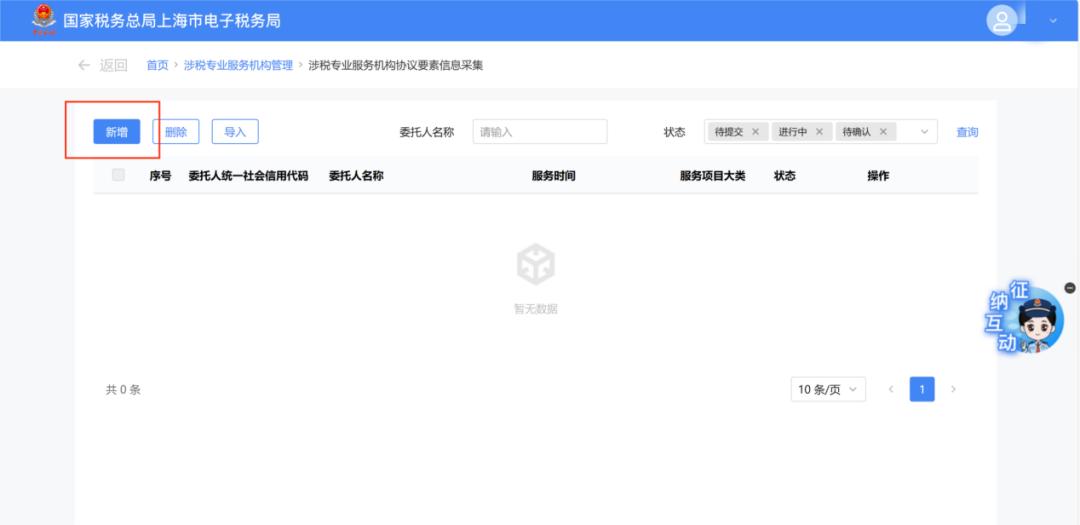
Task: Go to next page arrow
Action: tap(953, 389)
